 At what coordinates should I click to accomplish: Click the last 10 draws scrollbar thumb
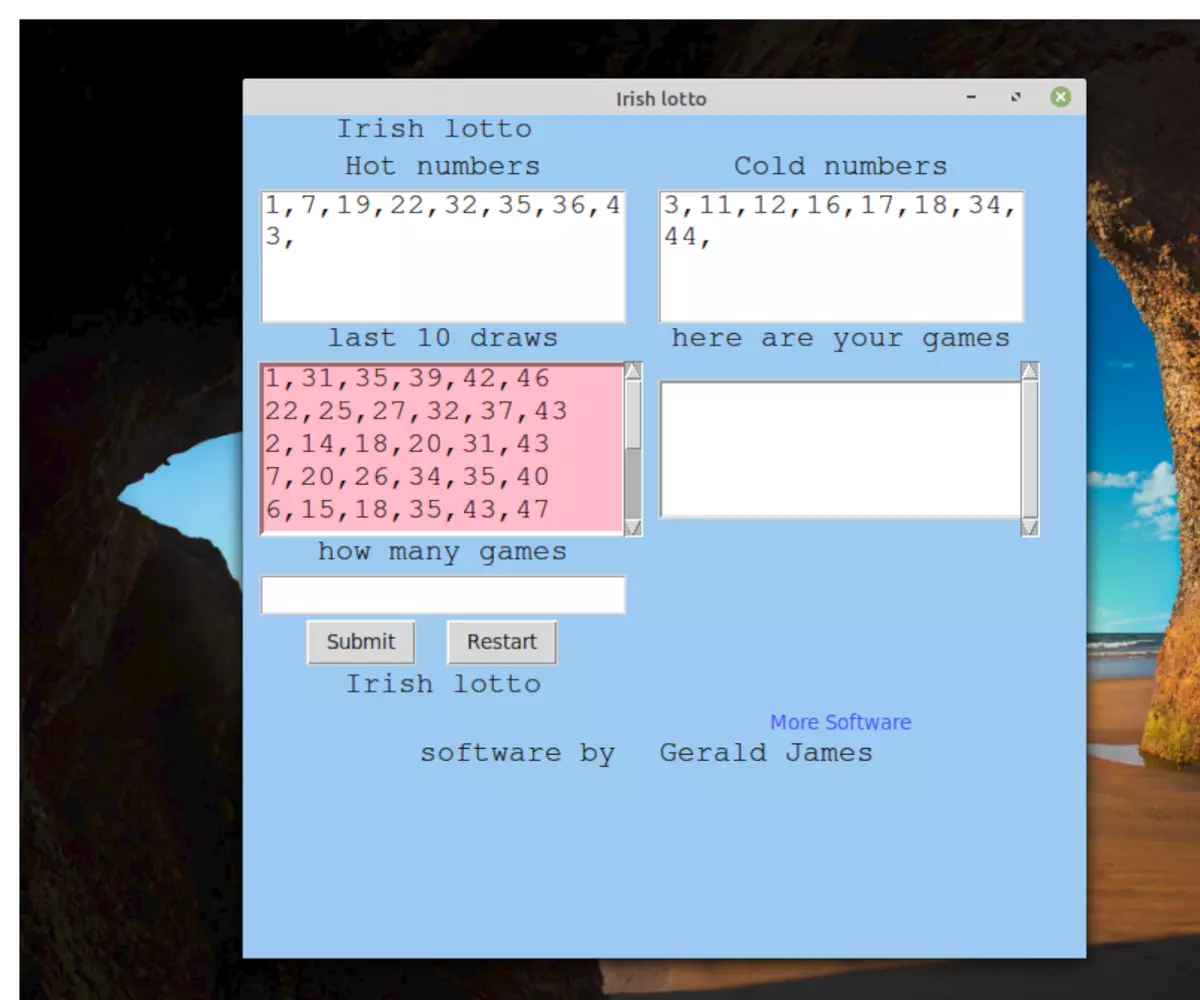(633, 414)
